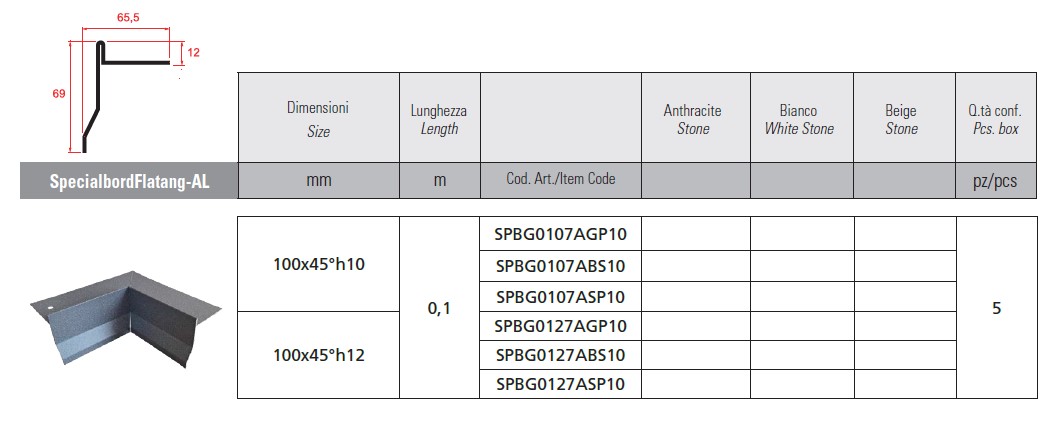Viewport: 1062px width, 432px height.
Task: Click the Dimensioni Size column header
Action: coord(318,118)
